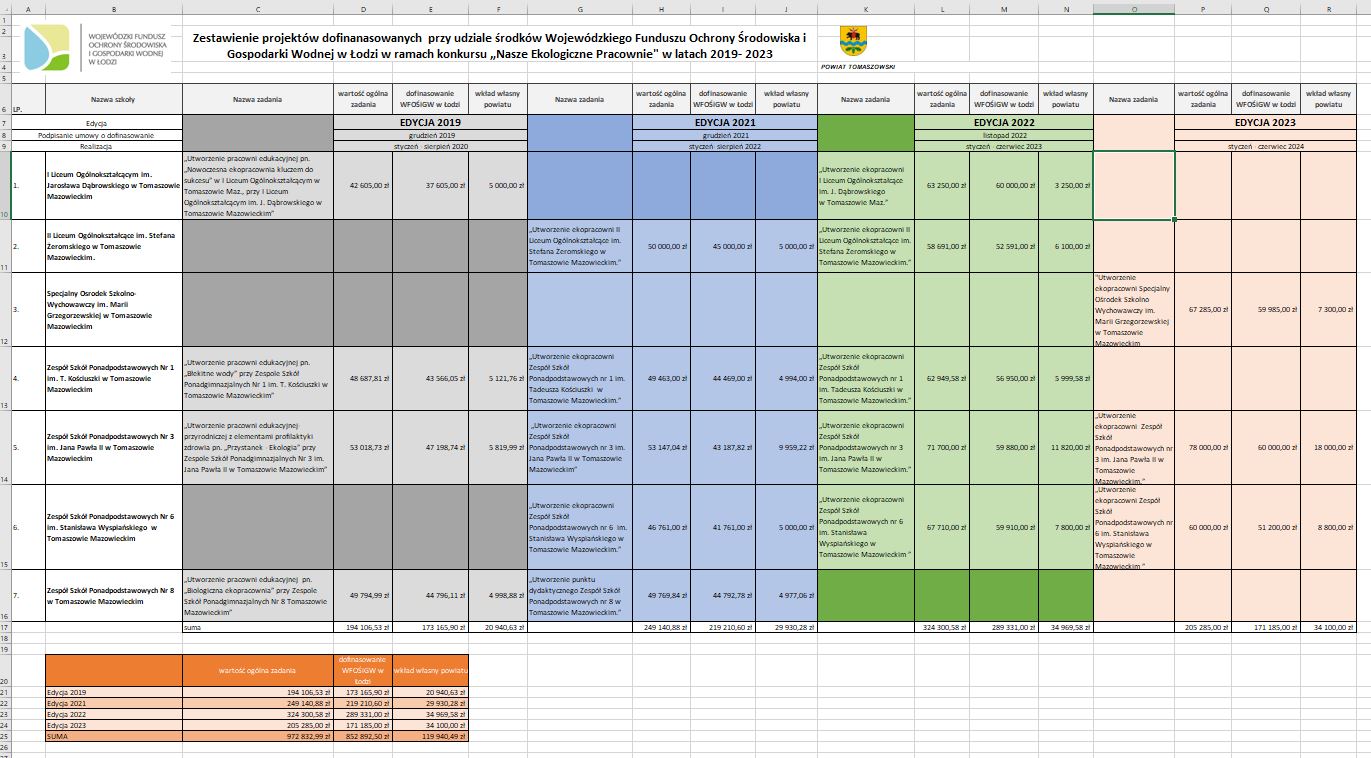
Task: Select row header 25
Action: coord(5,736)
